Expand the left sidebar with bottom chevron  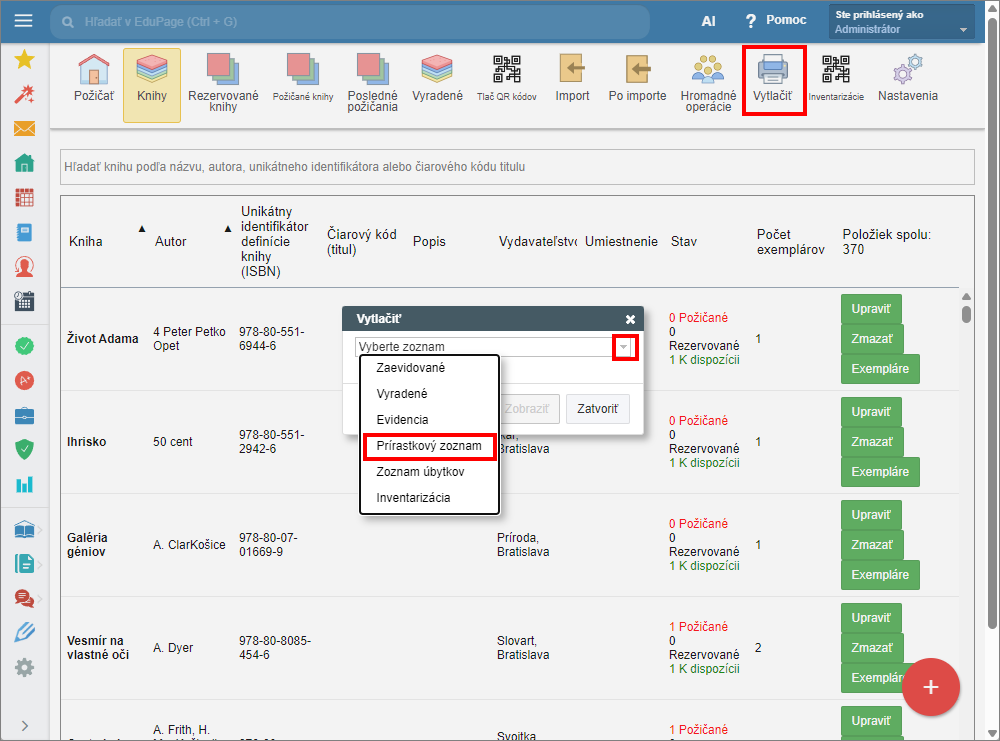tap(24, 725)
